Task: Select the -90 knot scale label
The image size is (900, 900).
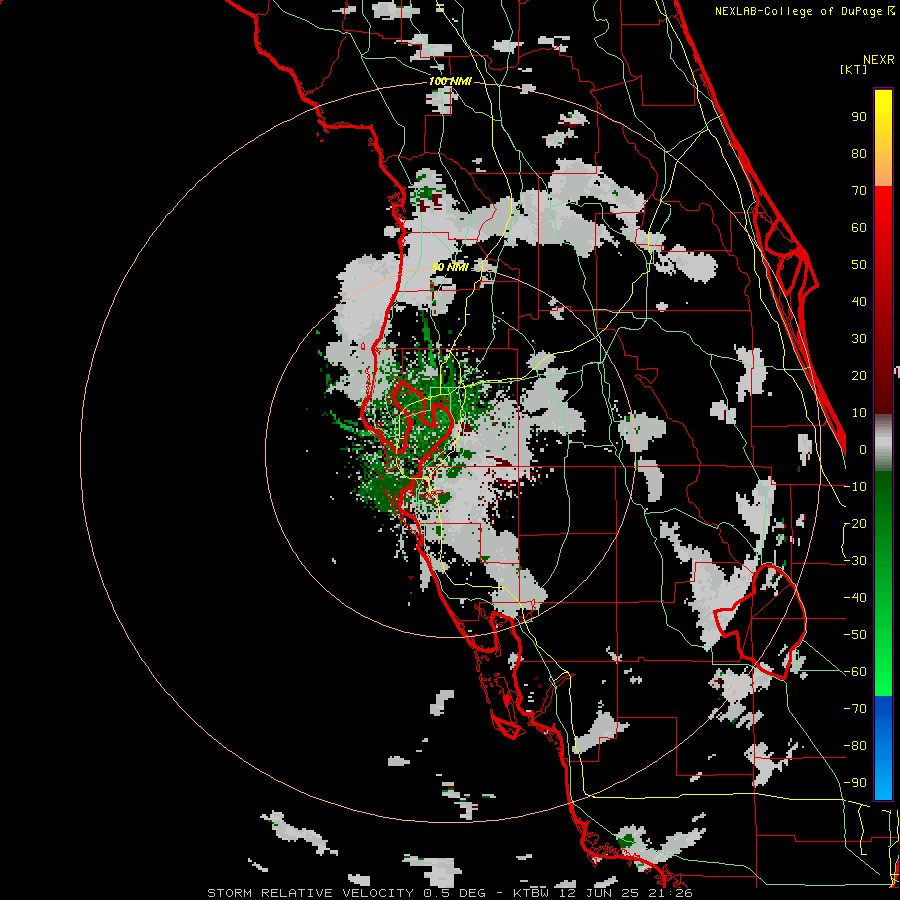Action: 855,783
